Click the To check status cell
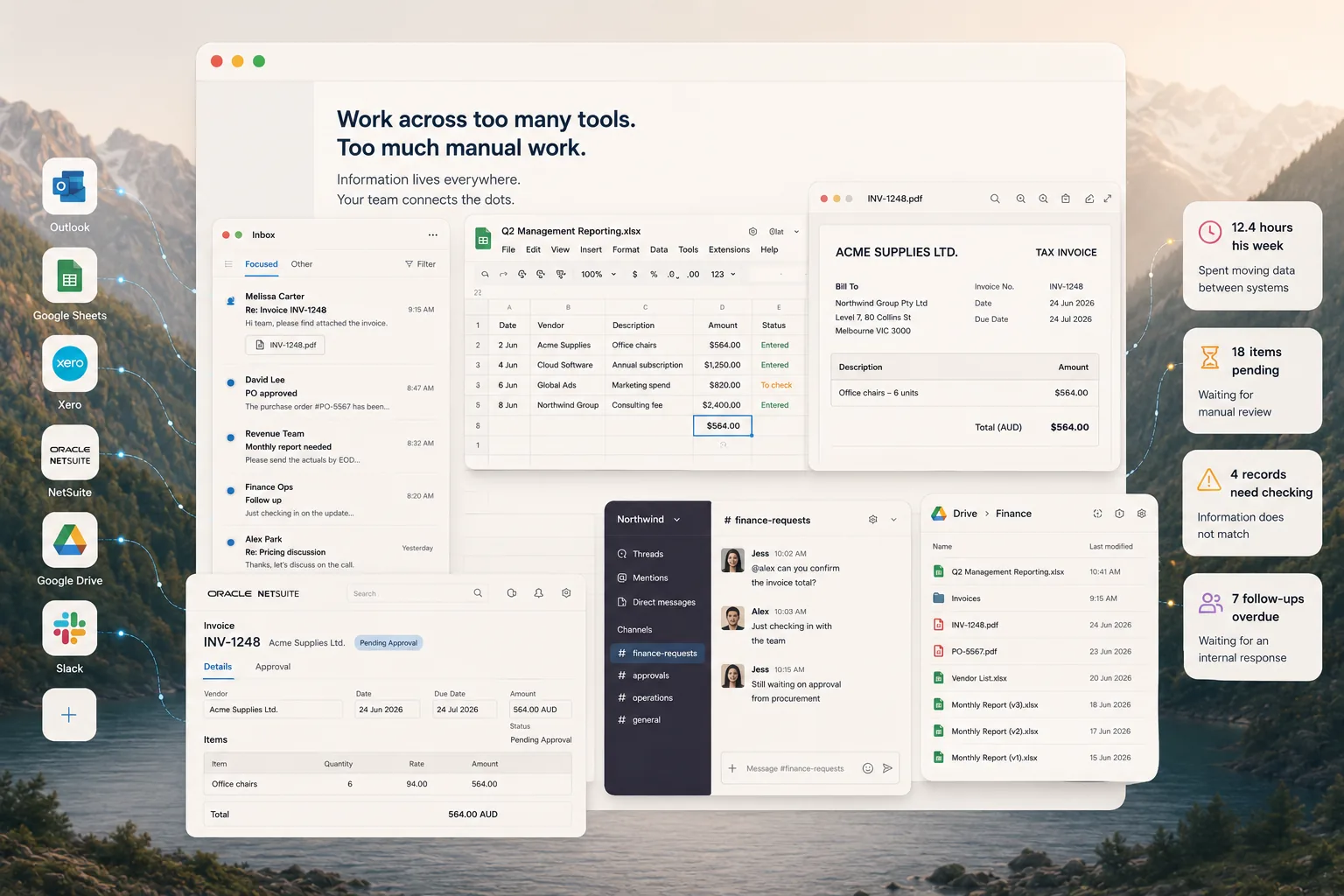 click(776, 385)
